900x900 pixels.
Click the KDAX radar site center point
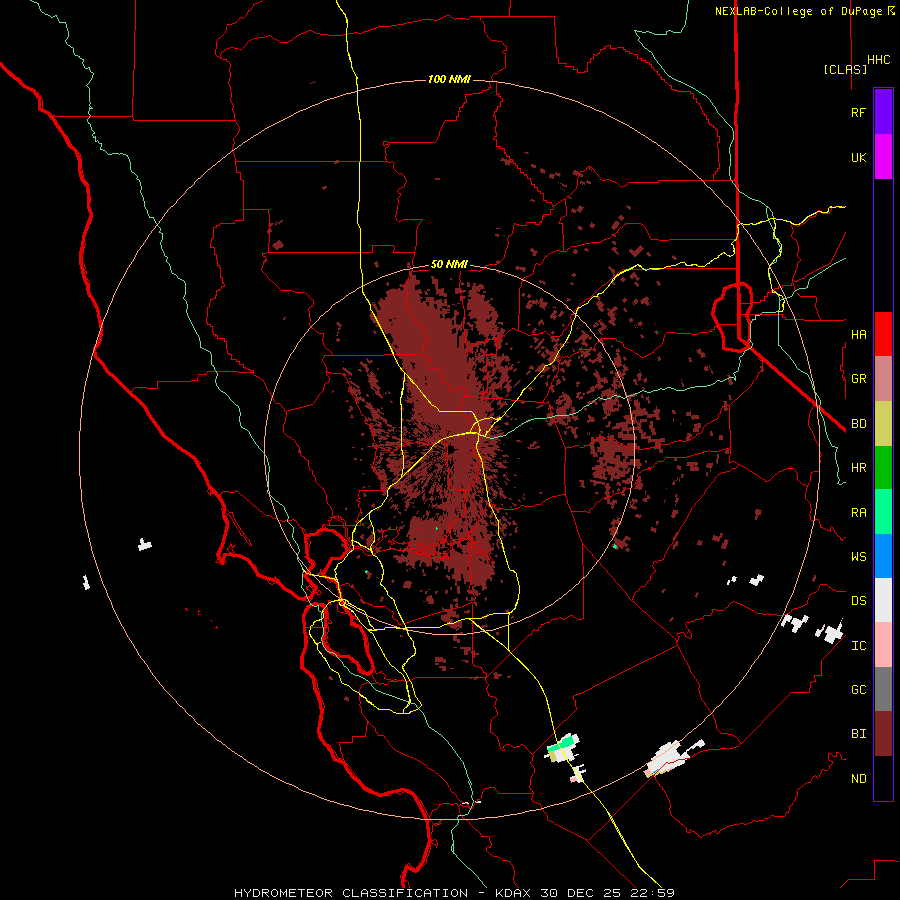click(450, 449)
